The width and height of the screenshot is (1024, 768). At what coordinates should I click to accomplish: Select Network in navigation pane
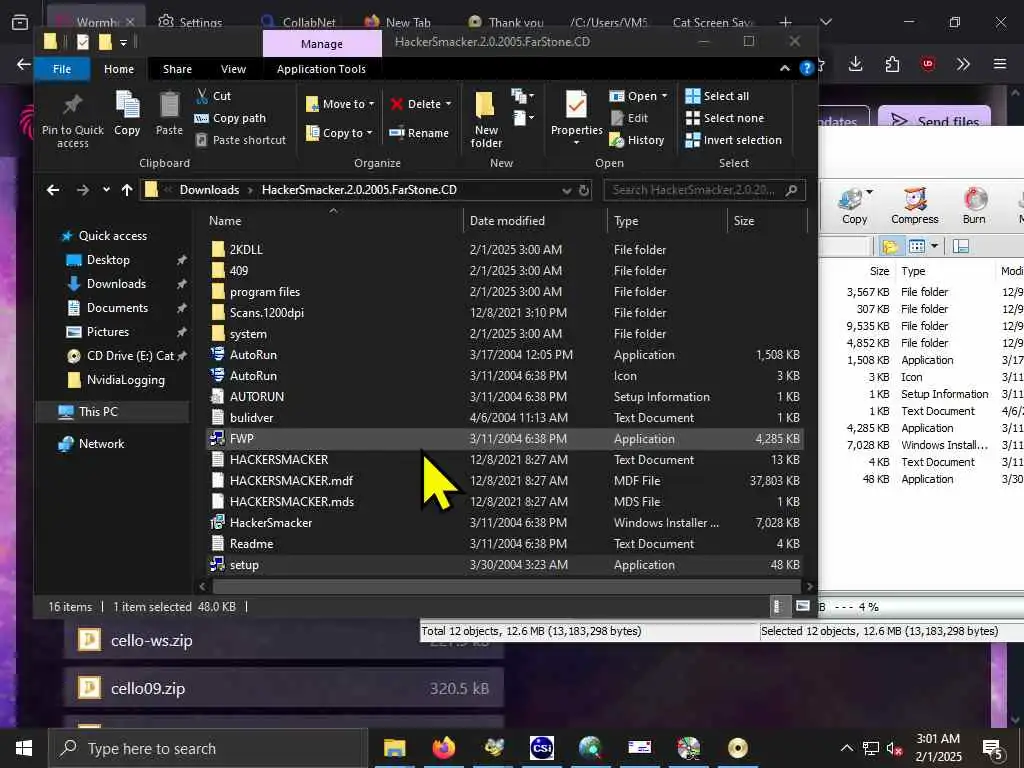101,443
